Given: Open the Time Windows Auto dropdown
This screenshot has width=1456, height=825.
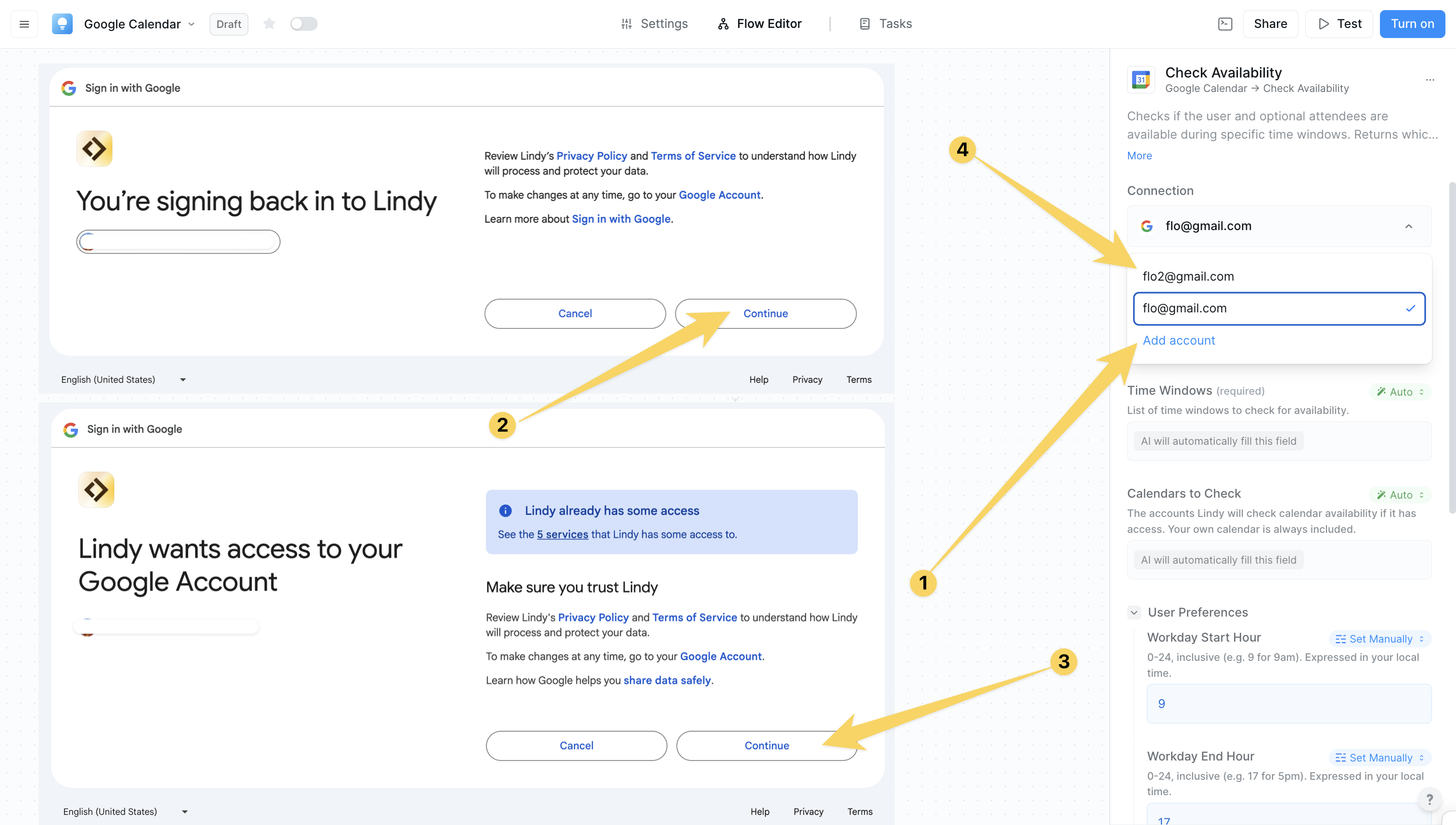Looking at the screenshot, I should [x=1400, y=391].
